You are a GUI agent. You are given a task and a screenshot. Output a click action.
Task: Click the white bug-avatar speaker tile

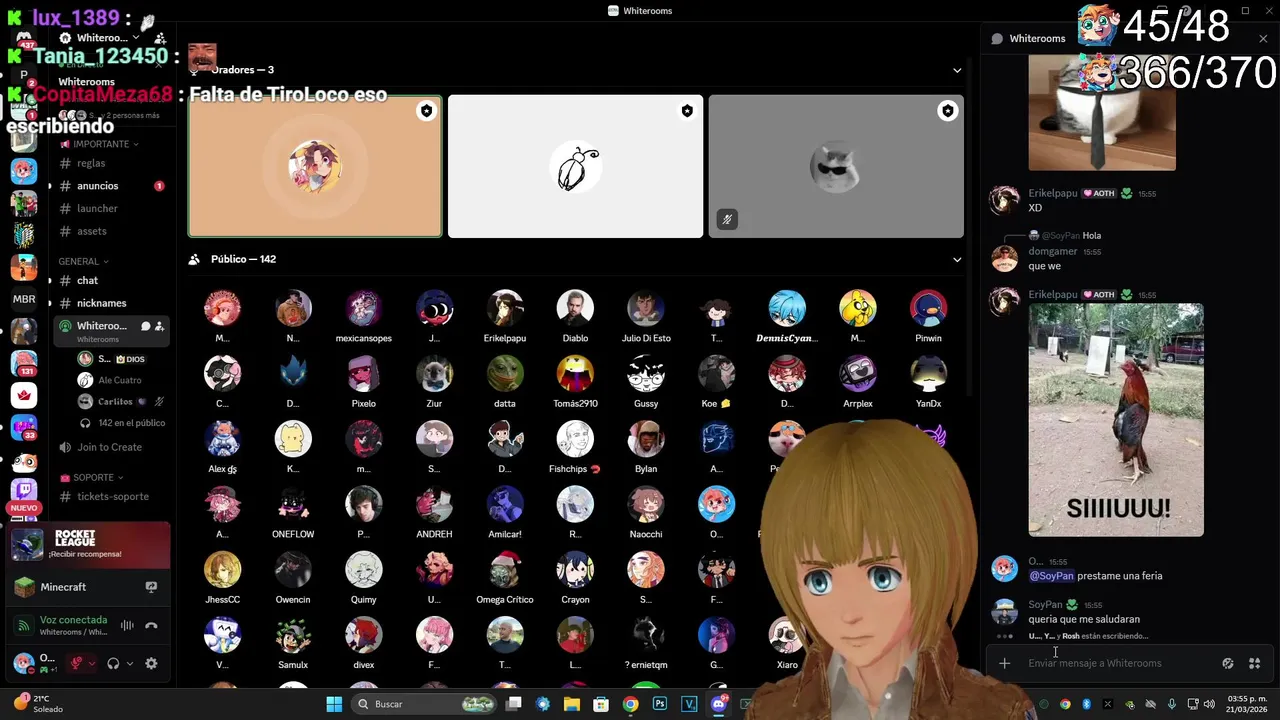pyautogui.click(x=576, y=166)
